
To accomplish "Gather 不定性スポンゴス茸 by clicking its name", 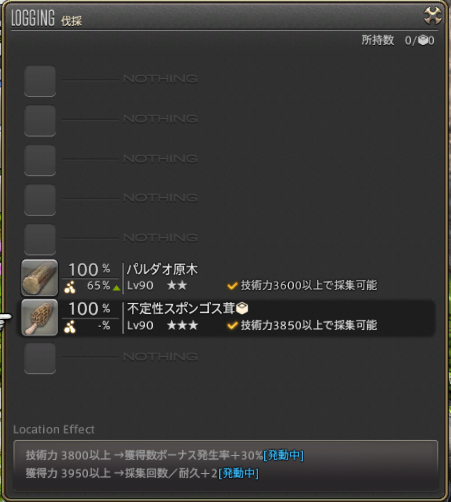I will 181,309.
